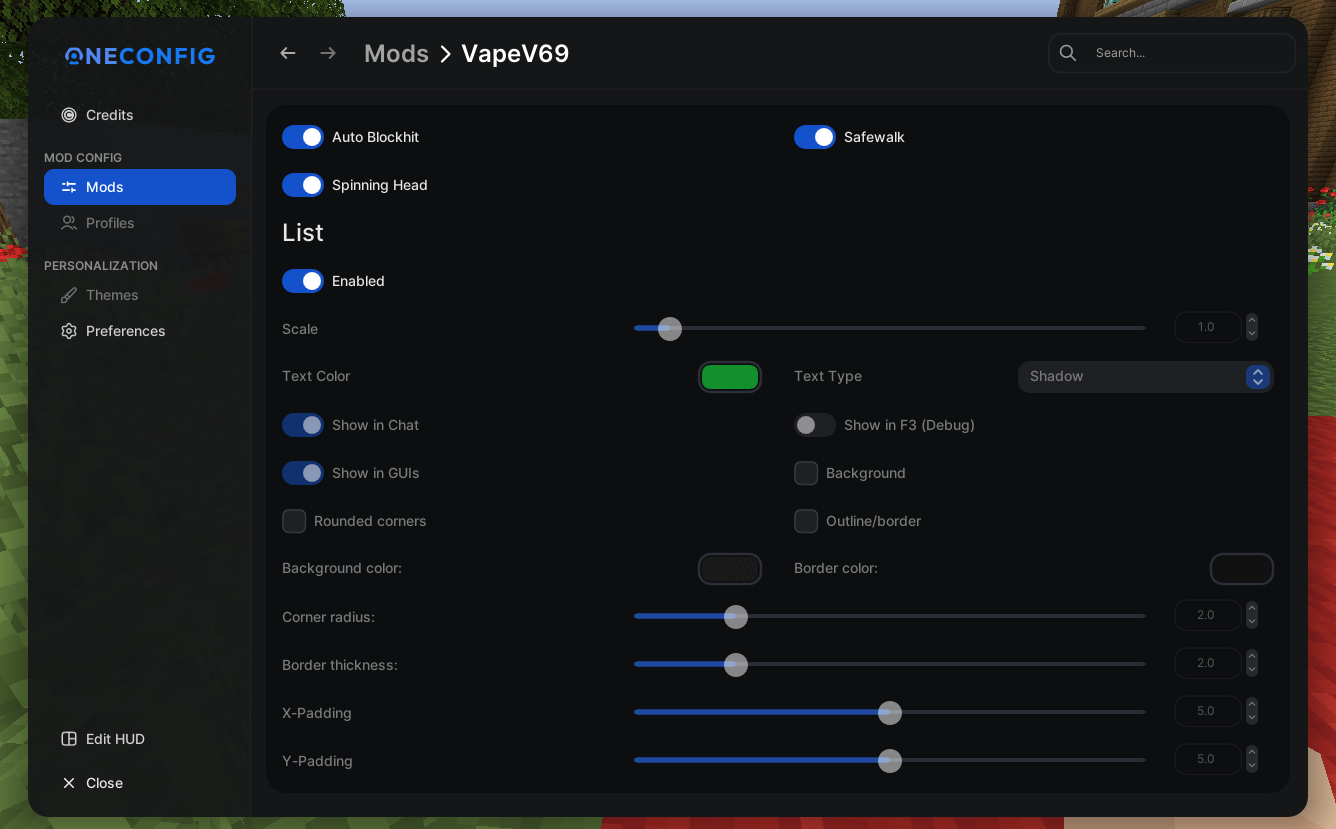Open the Background color swatch
1336x829 pixels.
pyautogui.click(x=730, y=569)
